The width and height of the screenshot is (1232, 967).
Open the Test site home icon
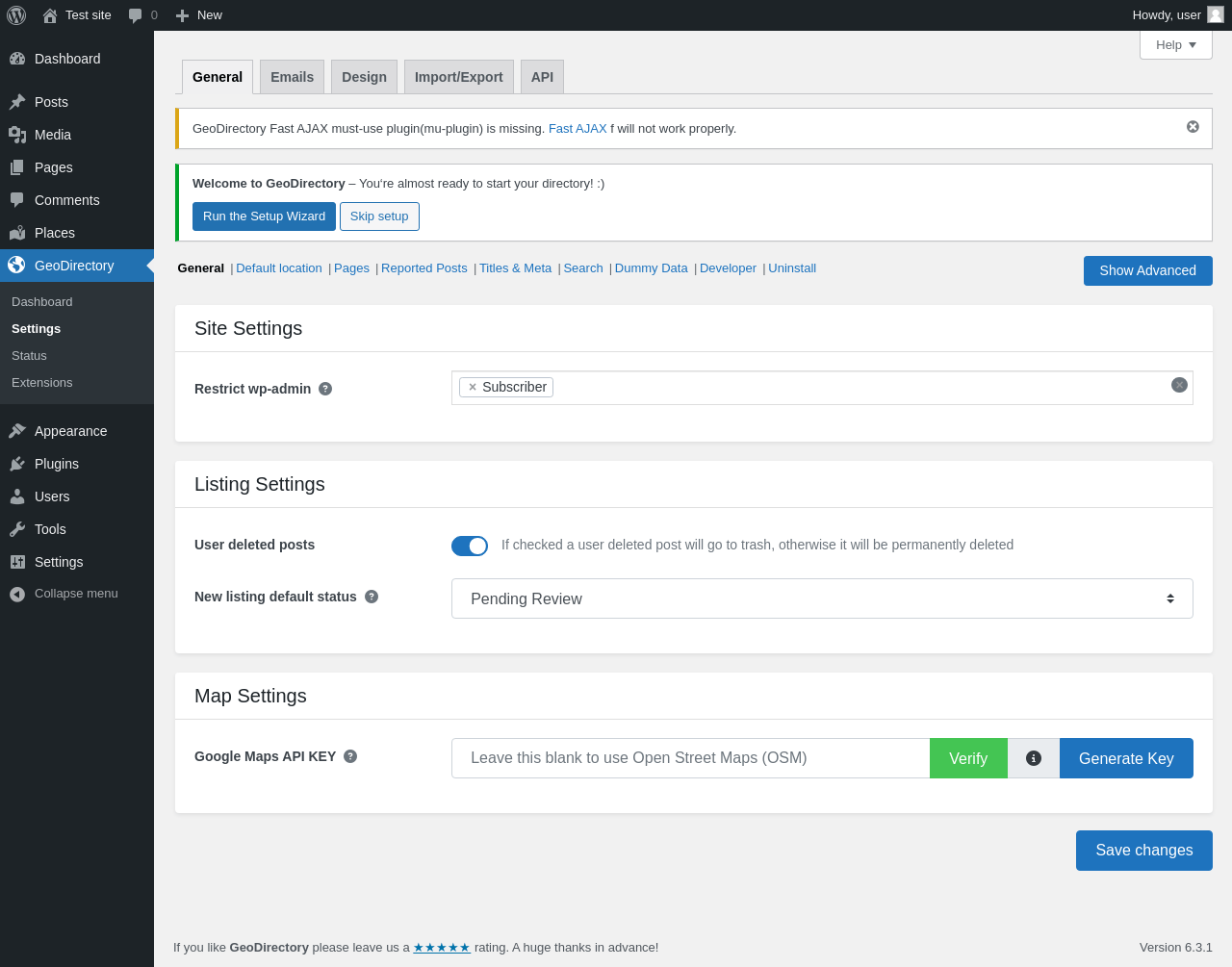[50, 15]
